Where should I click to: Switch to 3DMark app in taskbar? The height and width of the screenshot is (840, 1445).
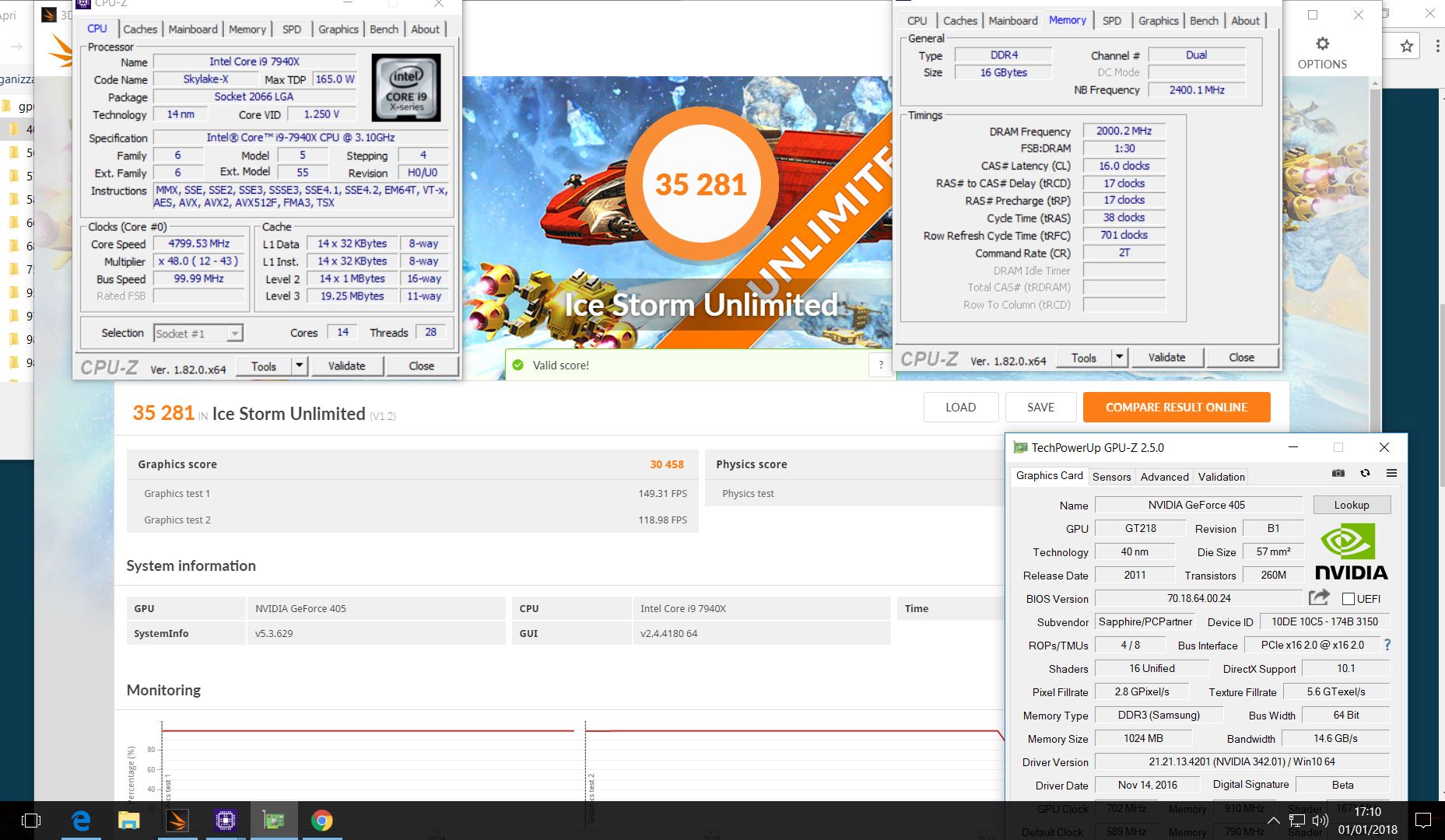(177, 821)
